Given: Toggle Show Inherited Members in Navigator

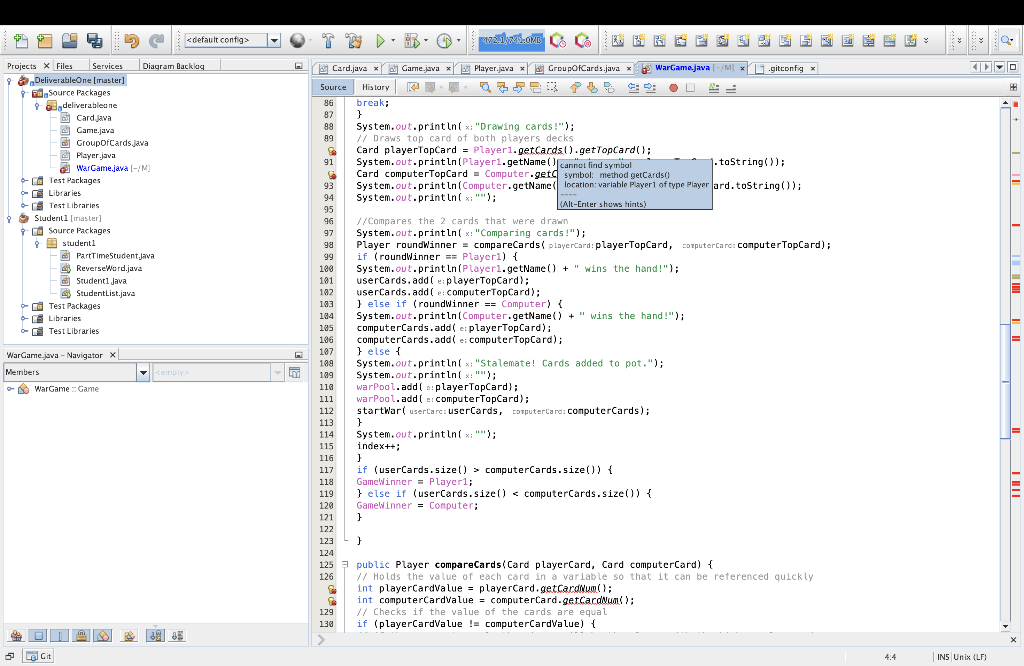Looking at the screenshot, I should (x=17, y=635).
